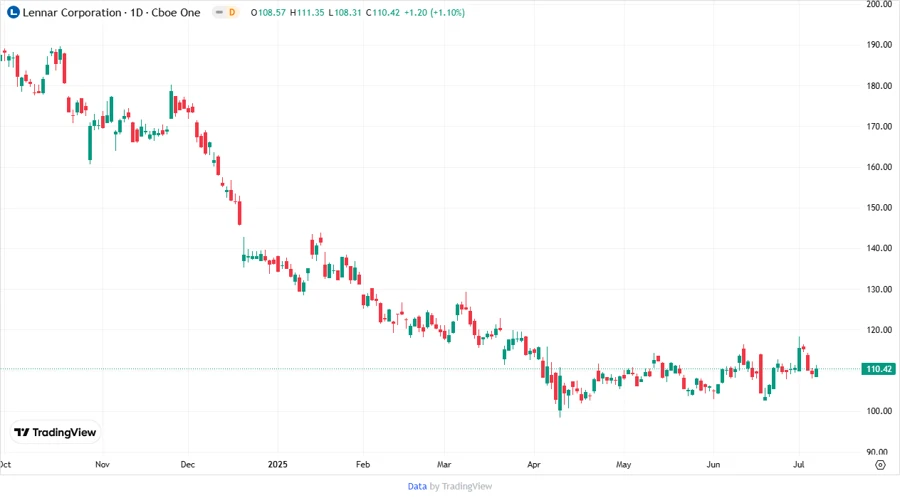This screenshot has width=900, height=498.
Task: Select the current price label 110.42
Action: click(879, 369)
